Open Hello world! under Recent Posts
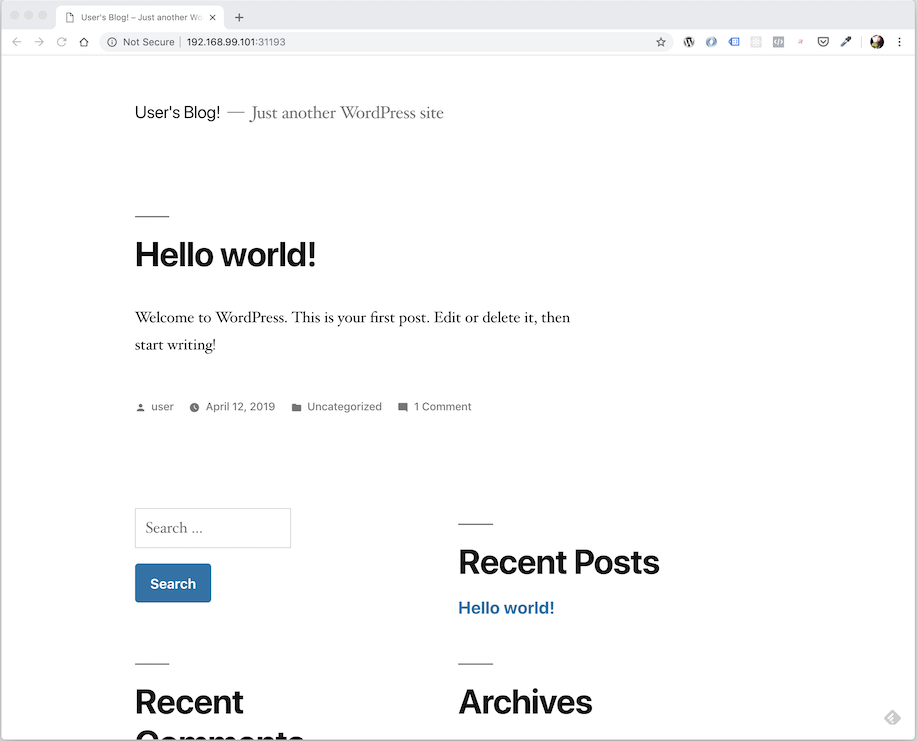This screenshot has height=741, width=917. (506, 608)
